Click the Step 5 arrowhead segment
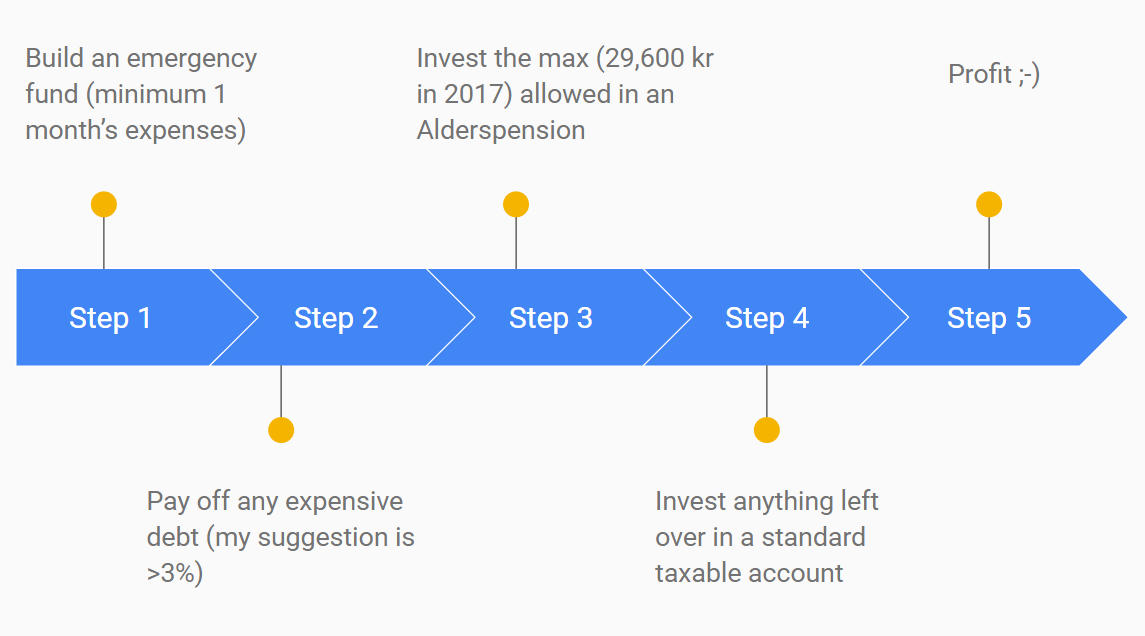The image size is (1145, 636). [989, 318]
